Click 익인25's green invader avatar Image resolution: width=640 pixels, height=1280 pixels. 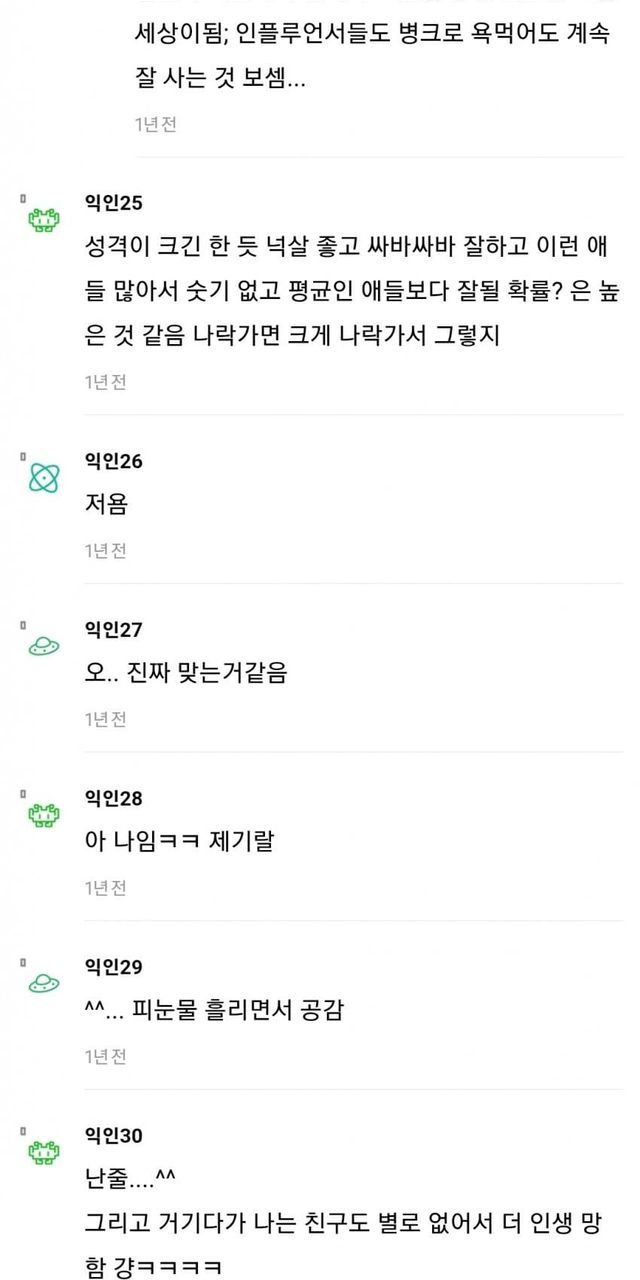(x=43, y=220)
